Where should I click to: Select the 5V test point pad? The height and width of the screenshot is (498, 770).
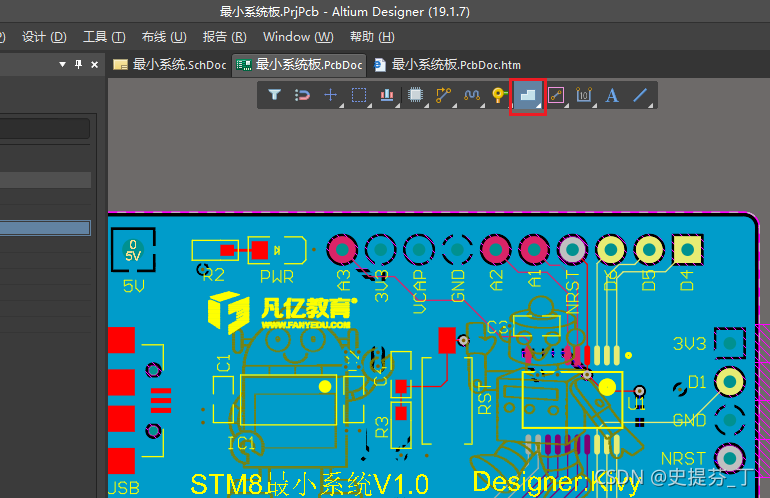pyautogui.click(x=133, y=250)
